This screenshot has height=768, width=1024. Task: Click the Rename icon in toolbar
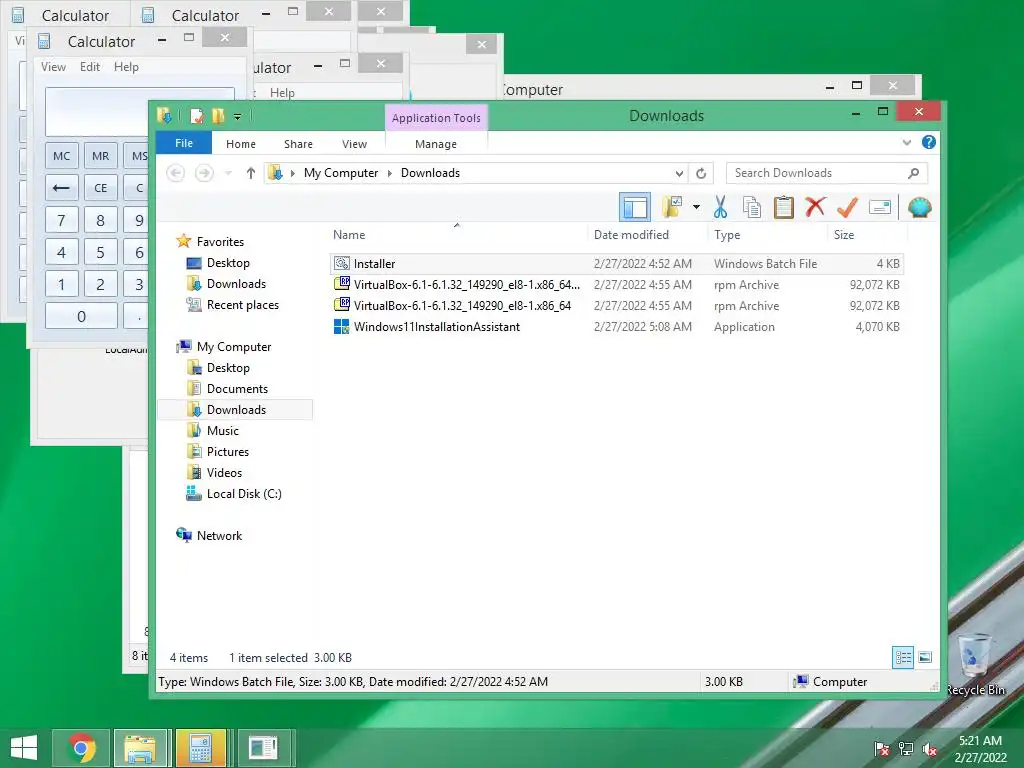coord(880,208)
